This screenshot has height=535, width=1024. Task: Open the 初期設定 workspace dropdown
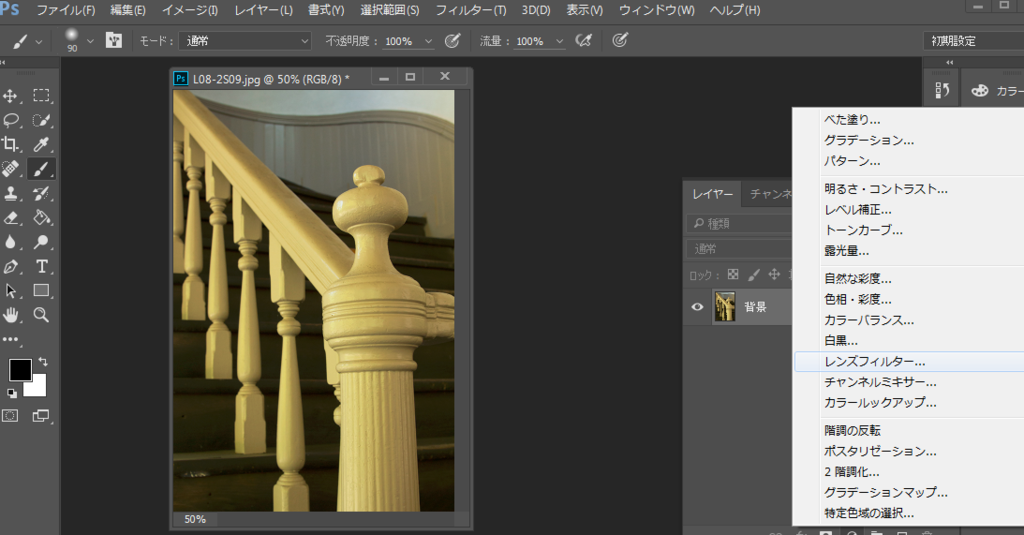click(974, 41)
